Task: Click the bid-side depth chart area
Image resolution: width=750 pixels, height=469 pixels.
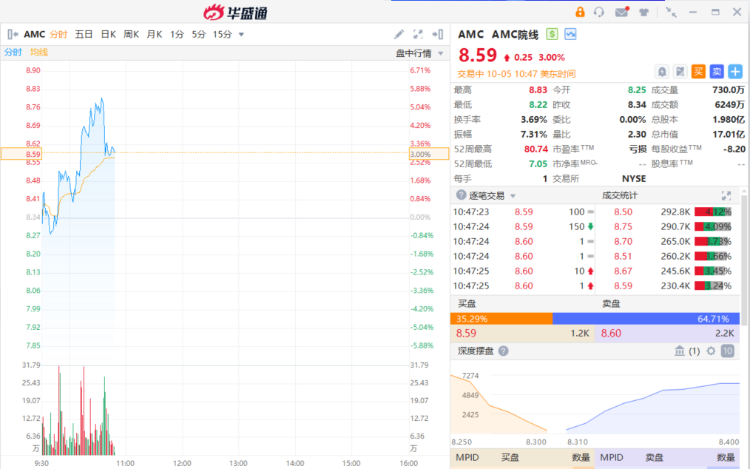Action: click(498, 404)
